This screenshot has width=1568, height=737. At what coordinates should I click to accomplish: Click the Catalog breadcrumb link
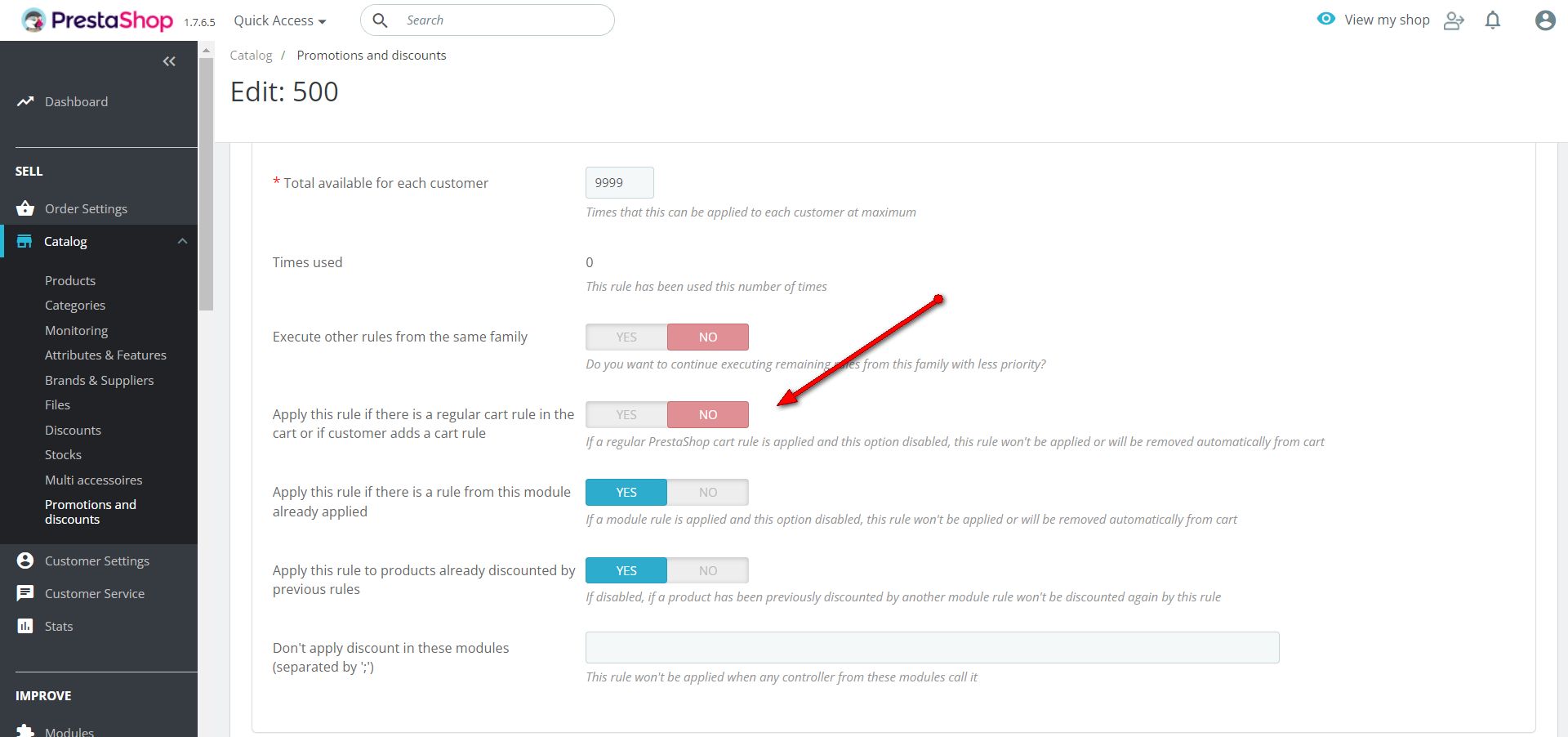[x=251, y=55]
